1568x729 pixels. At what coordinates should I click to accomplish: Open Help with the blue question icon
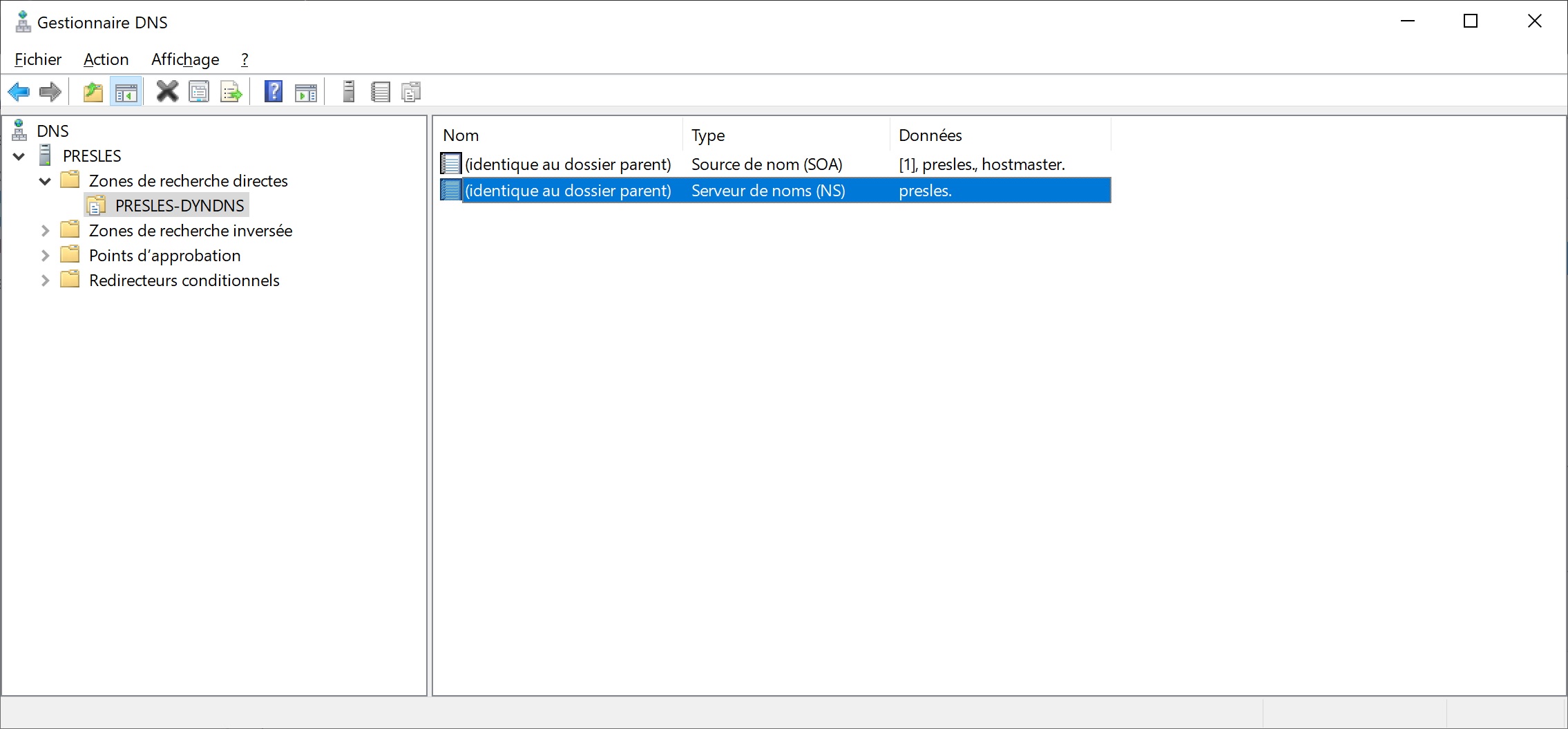274,91
